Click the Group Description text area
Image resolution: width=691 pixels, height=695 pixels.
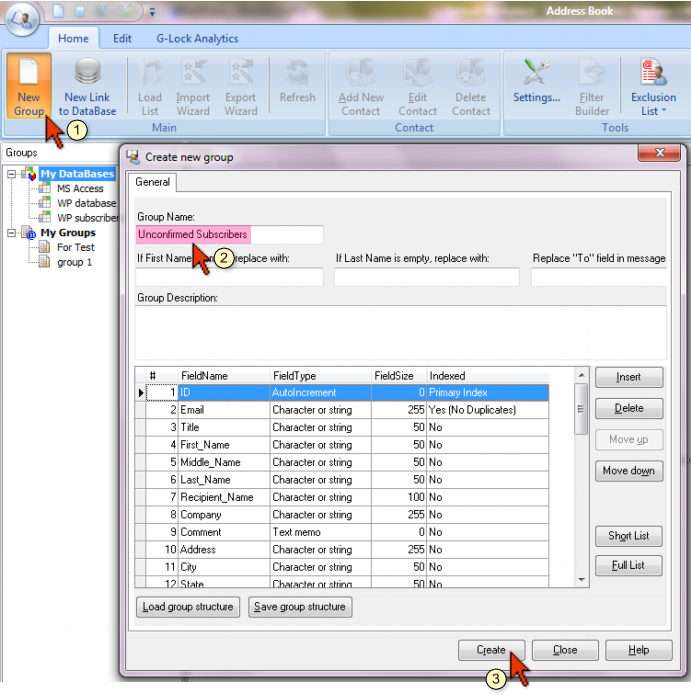click(401, 332)
